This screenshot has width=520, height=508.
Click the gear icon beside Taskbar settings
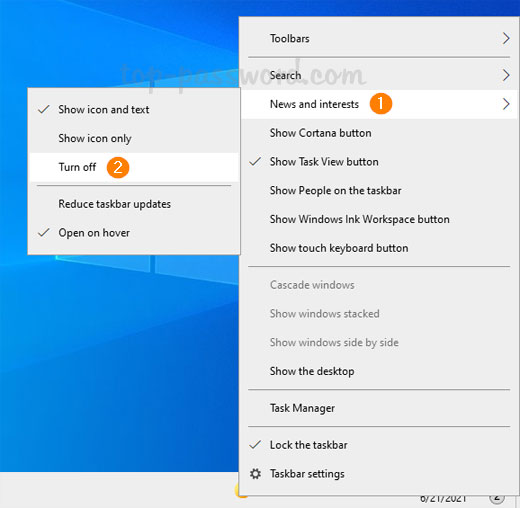tap(255, 474)
